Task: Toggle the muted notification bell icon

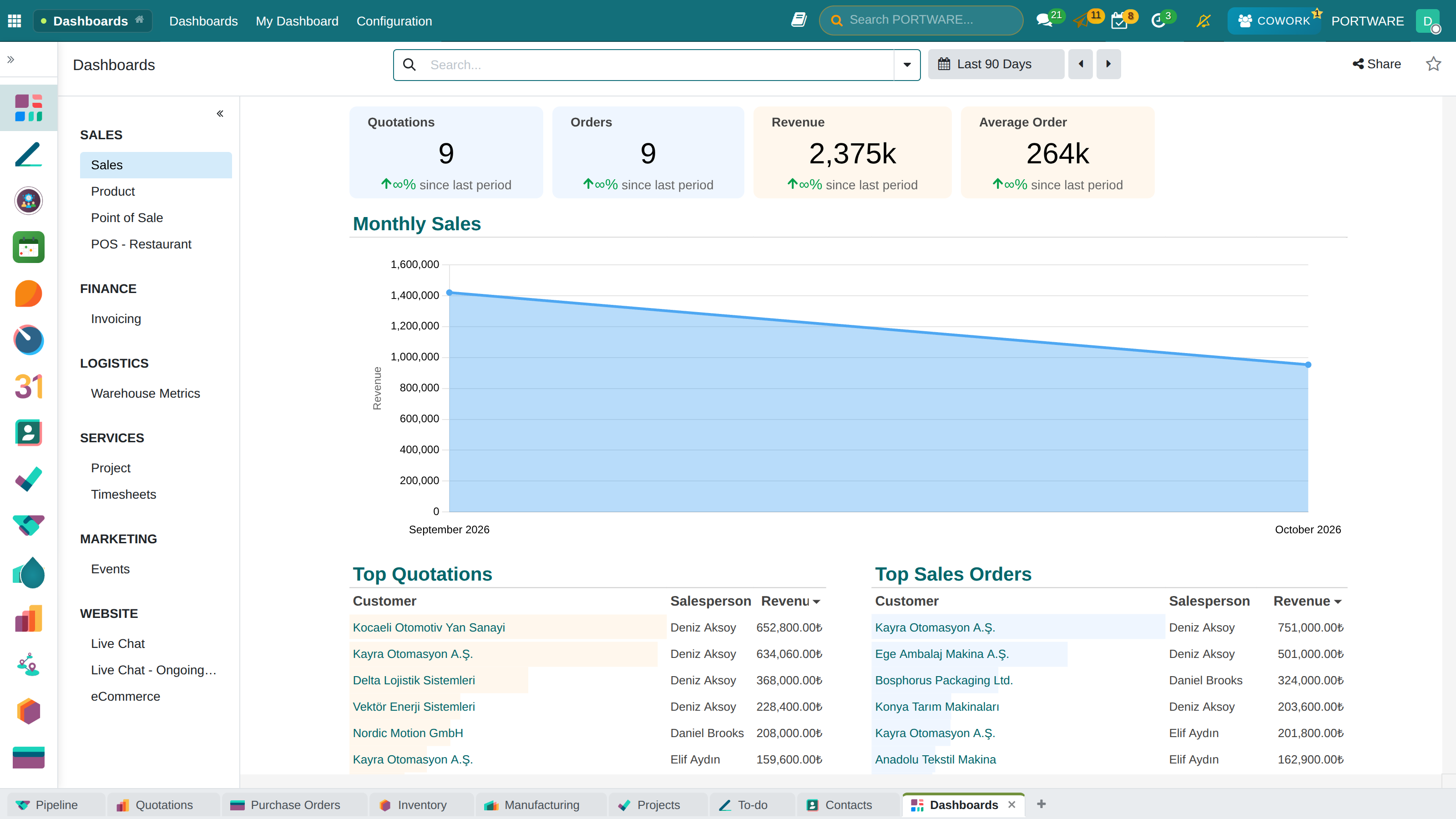Action: (x=1203, y=21)
